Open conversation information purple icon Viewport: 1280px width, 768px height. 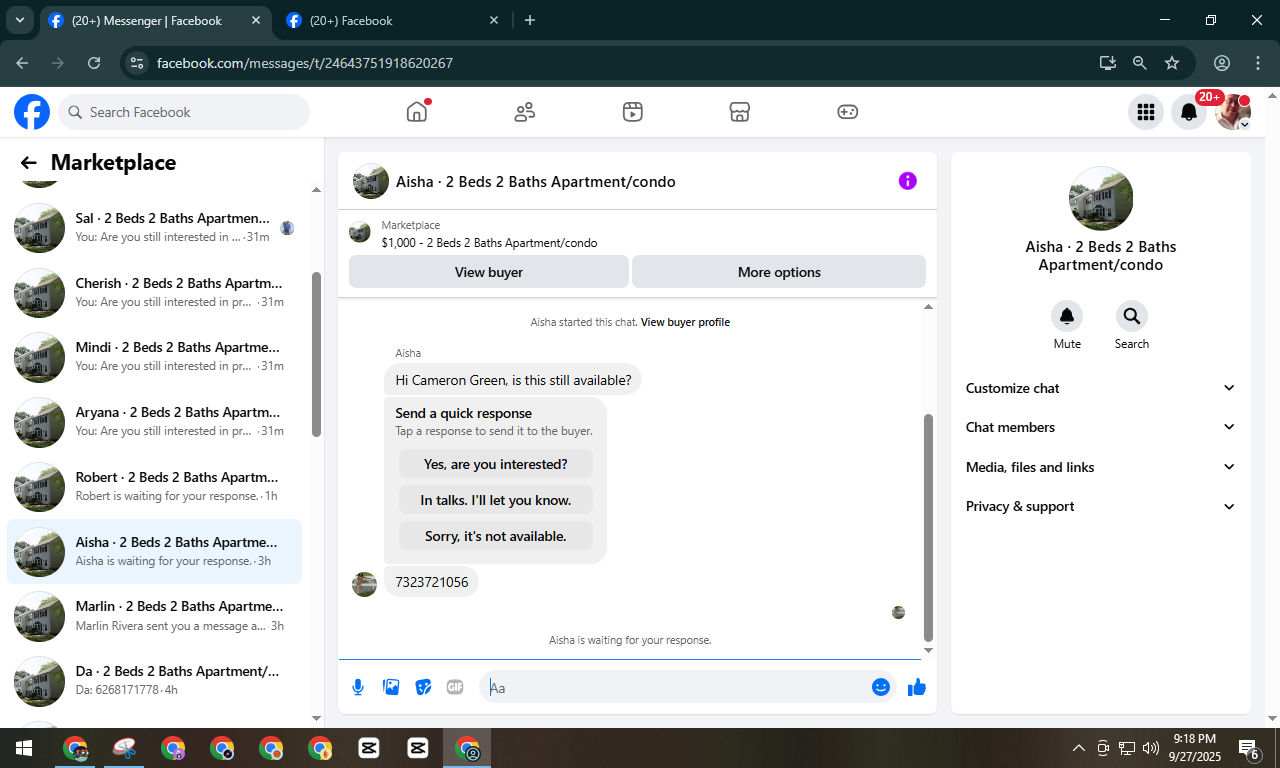pos(907,181)
